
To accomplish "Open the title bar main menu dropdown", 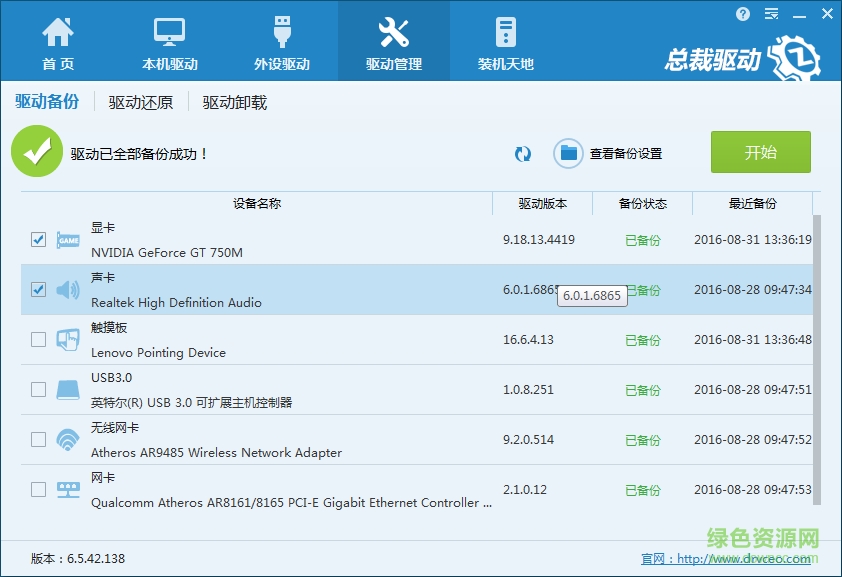I will click(770, 14).
